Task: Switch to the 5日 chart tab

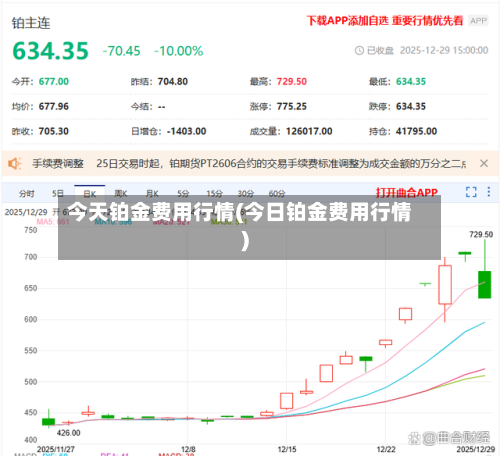Action: (x=58, y=193)
